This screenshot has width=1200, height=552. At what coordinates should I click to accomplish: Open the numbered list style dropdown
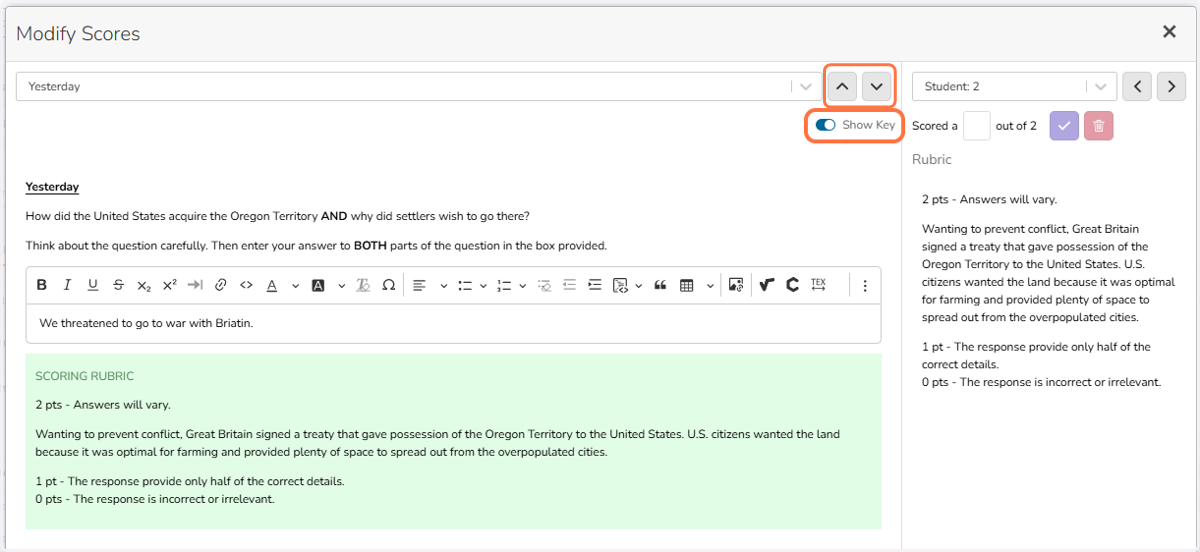[x=525, y=285]
